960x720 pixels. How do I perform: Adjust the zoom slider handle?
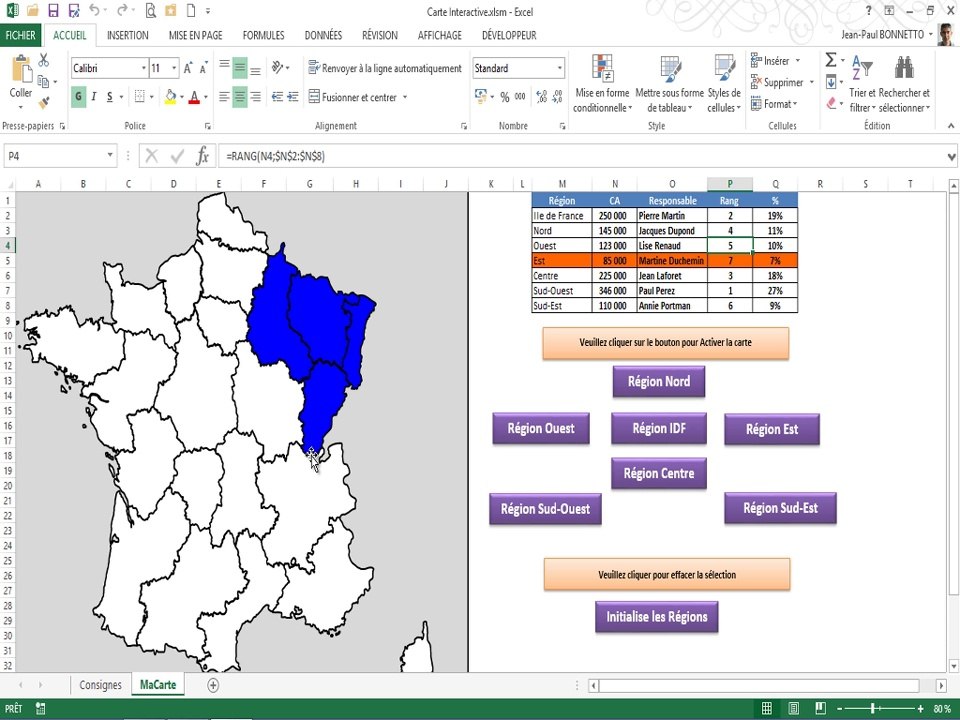[x=873, y=709]
